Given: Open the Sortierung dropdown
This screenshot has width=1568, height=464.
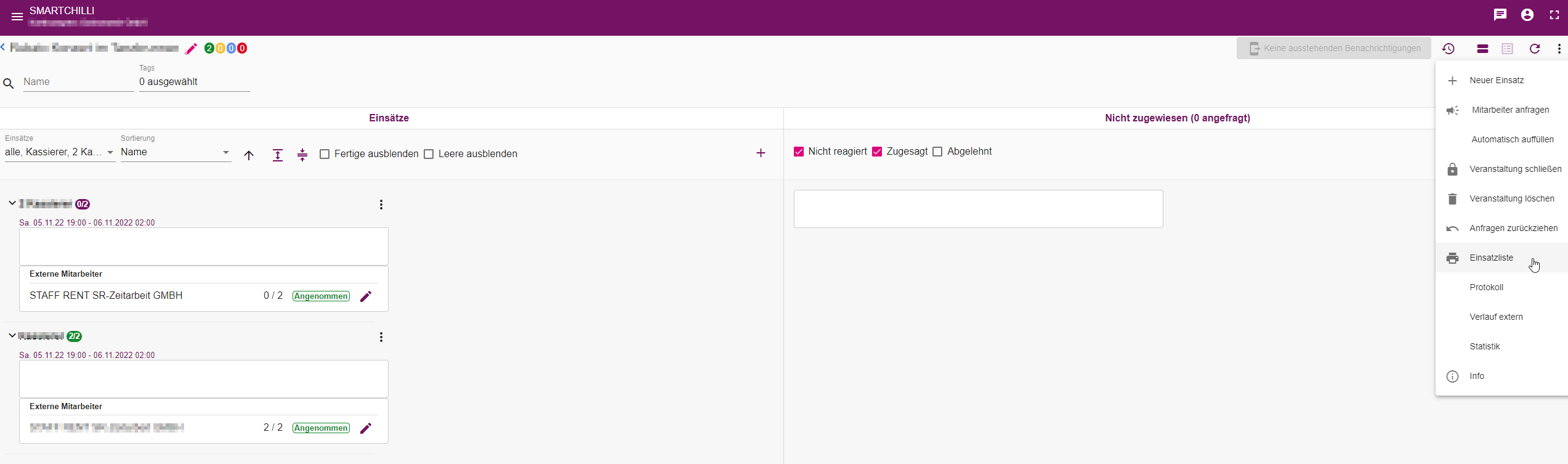Looking at the screenshot, I should pyautogui.click(x=176, y=152).
